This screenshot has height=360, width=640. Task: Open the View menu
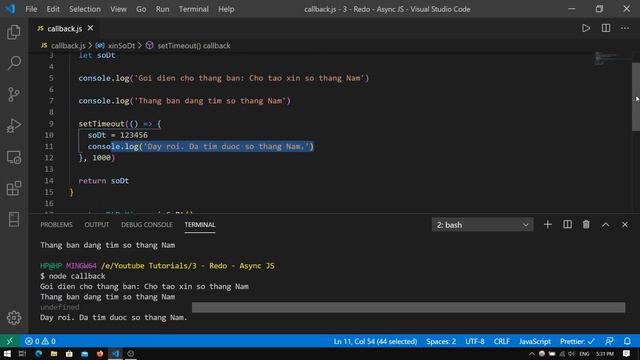[118, 9]
